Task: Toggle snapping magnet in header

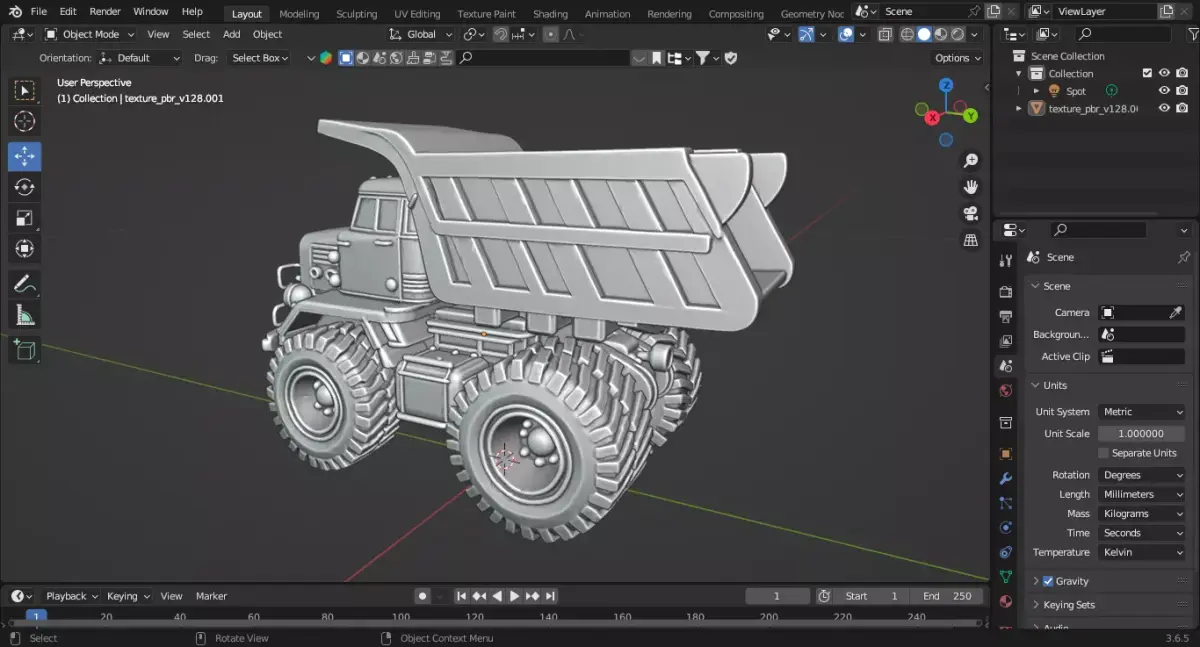Action: 501,34
